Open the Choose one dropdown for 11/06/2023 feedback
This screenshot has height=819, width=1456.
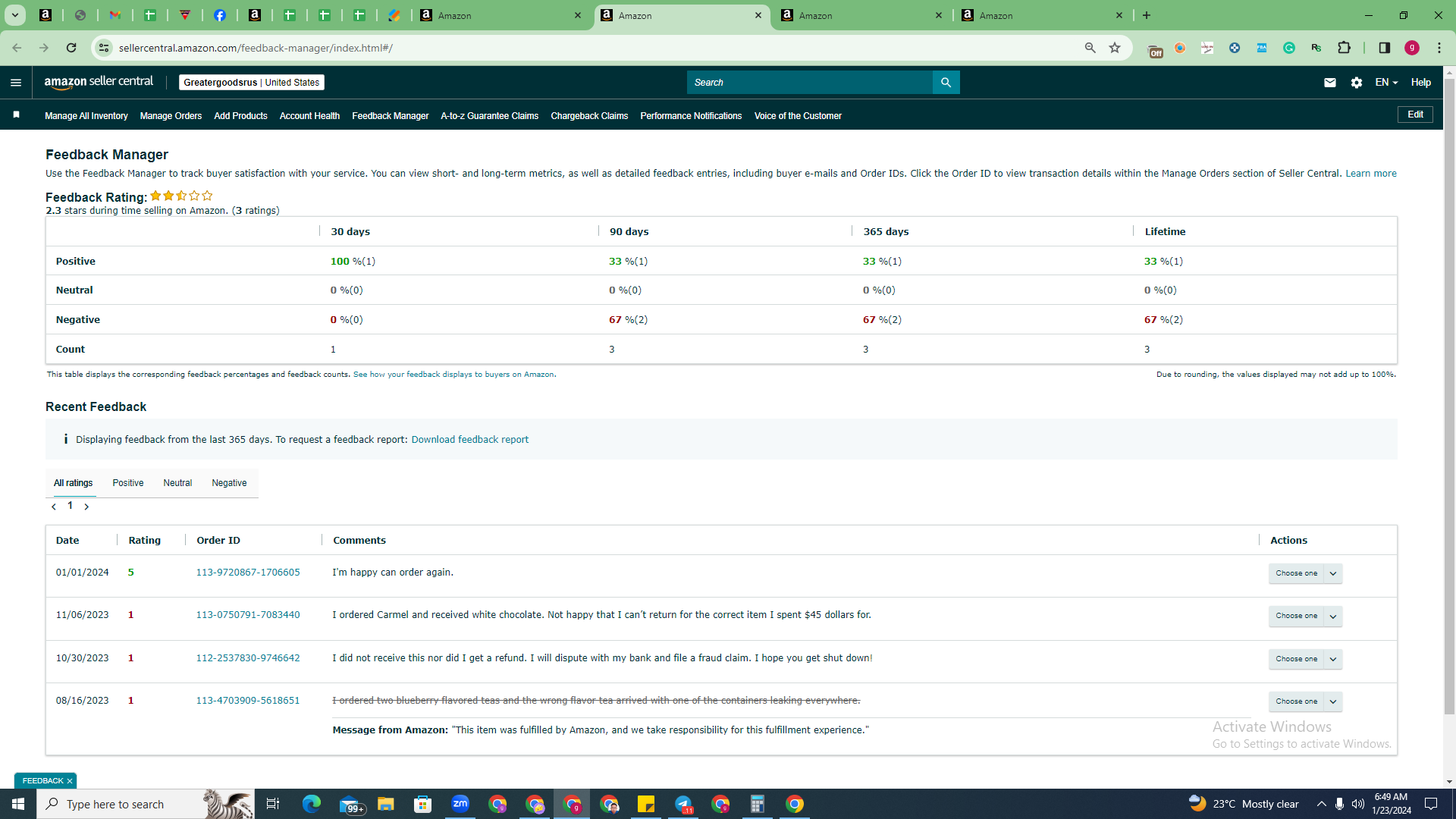[1305, 616]
